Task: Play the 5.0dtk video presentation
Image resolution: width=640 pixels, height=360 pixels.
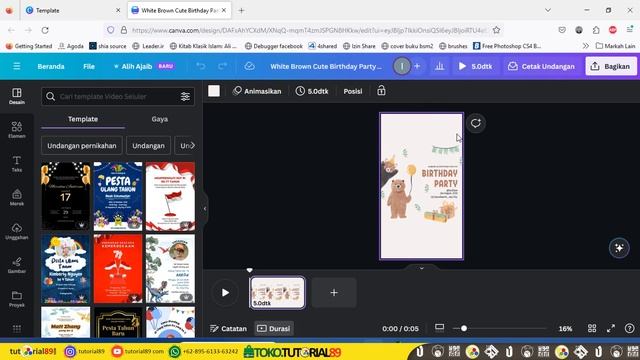Action: 476,66
